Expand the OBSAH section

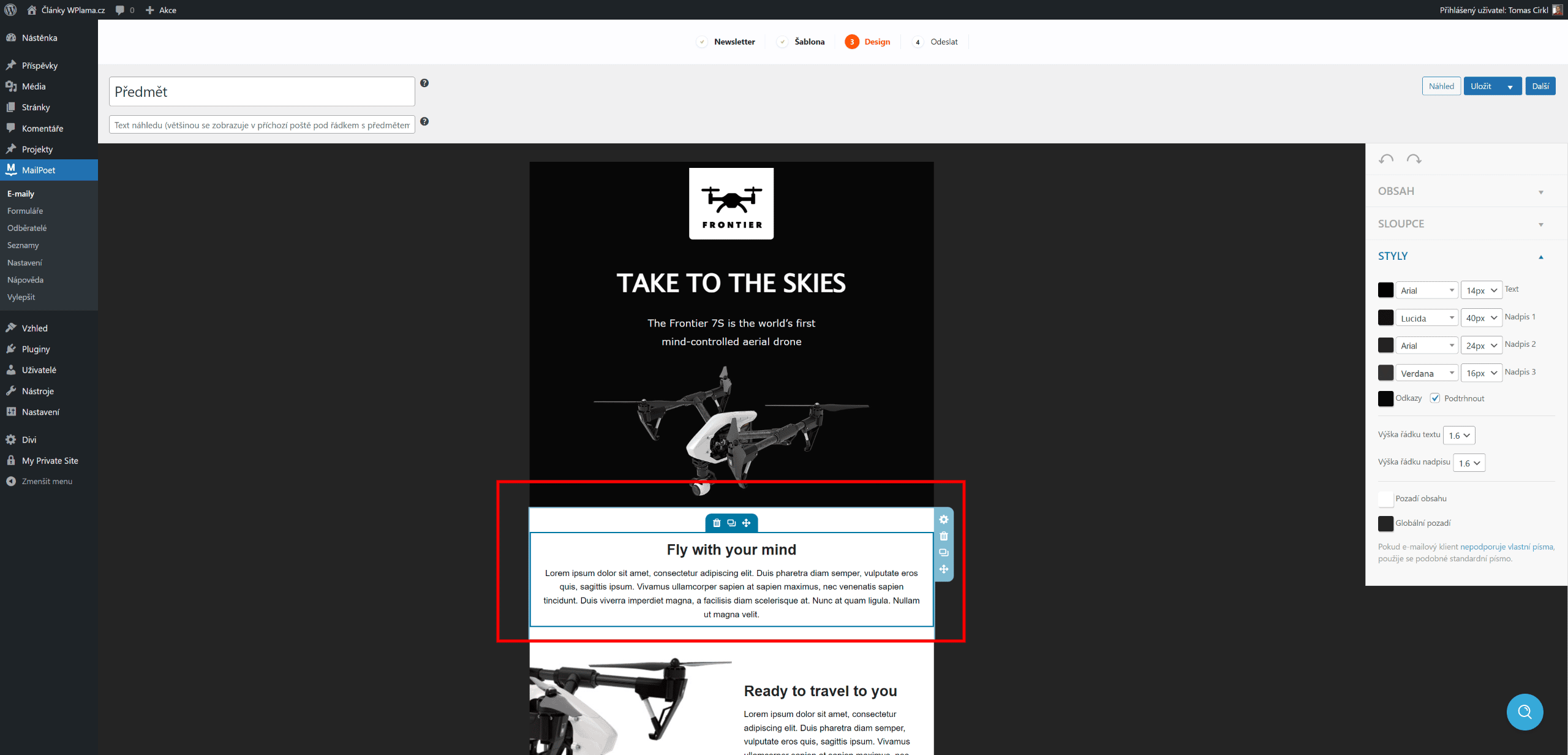(1461, 191)
